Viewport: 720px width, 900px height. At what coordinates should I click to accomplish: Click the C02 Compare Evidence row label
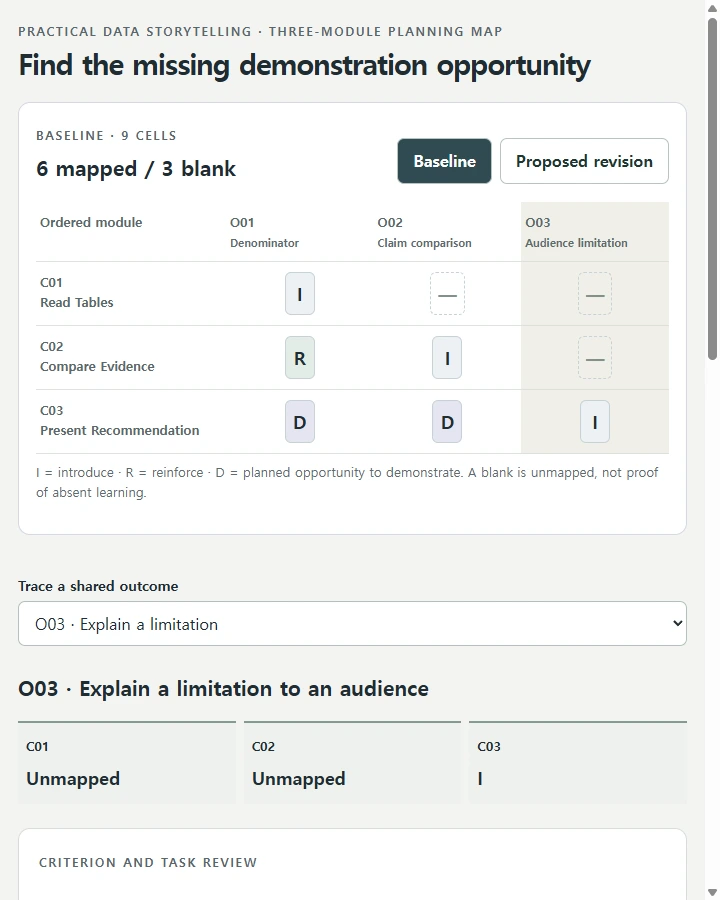tap(97, 356)
